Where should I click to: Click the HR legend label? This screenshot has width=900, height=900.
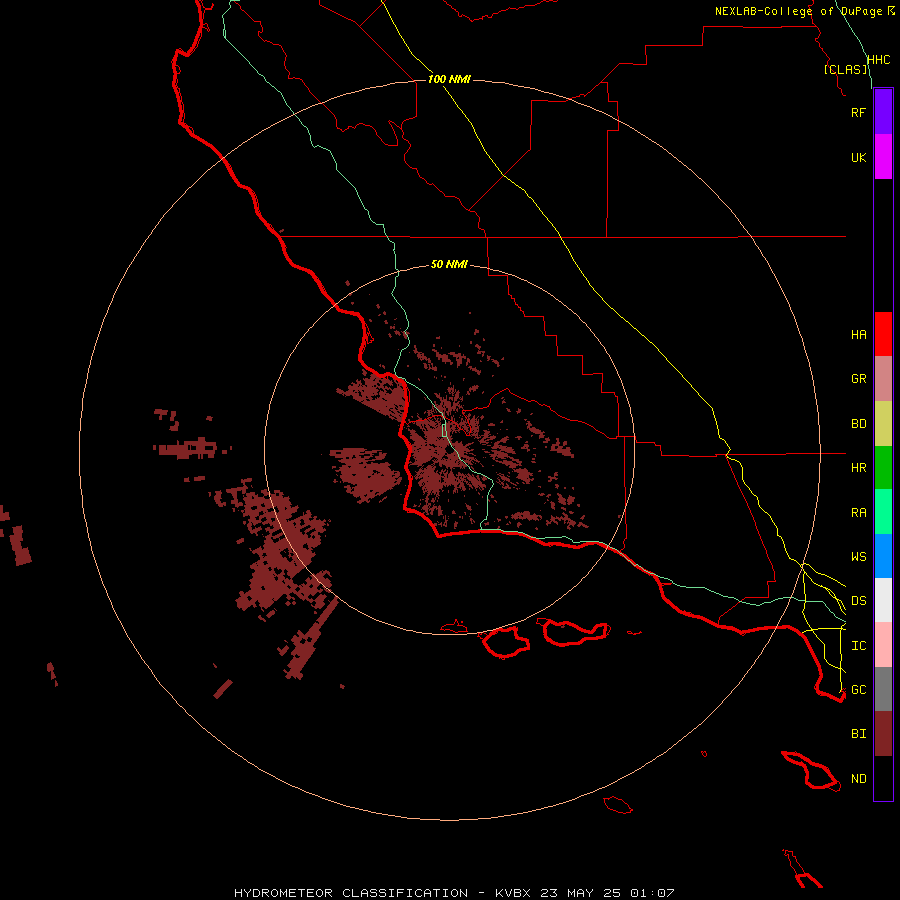click(x=858, y=468)
